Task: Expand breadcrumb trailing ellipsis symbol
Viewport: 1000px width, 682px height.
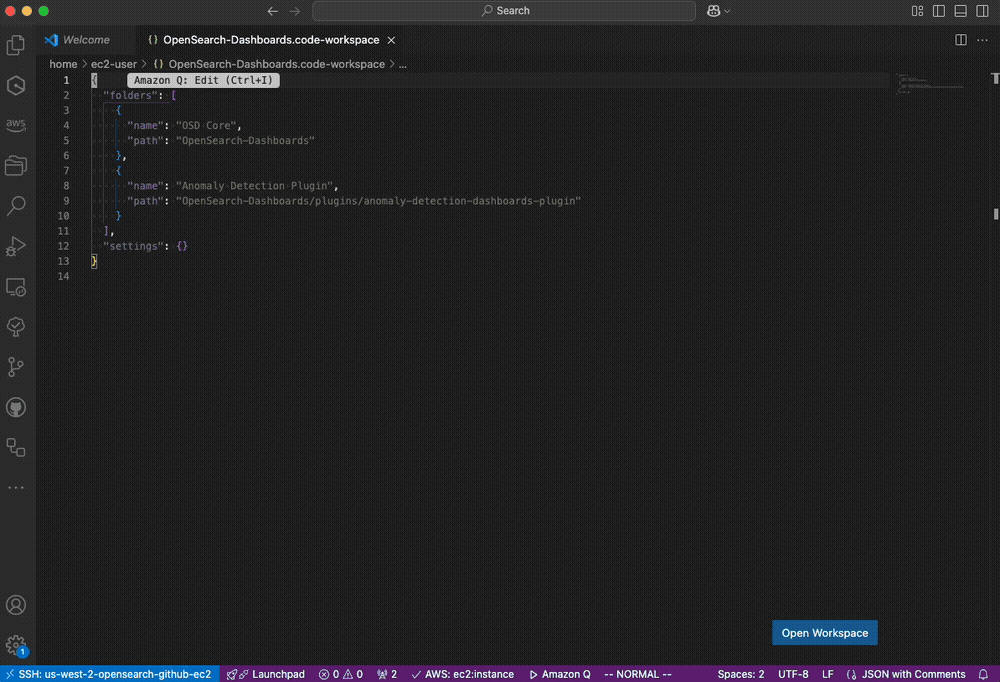Action: (402, 64)
